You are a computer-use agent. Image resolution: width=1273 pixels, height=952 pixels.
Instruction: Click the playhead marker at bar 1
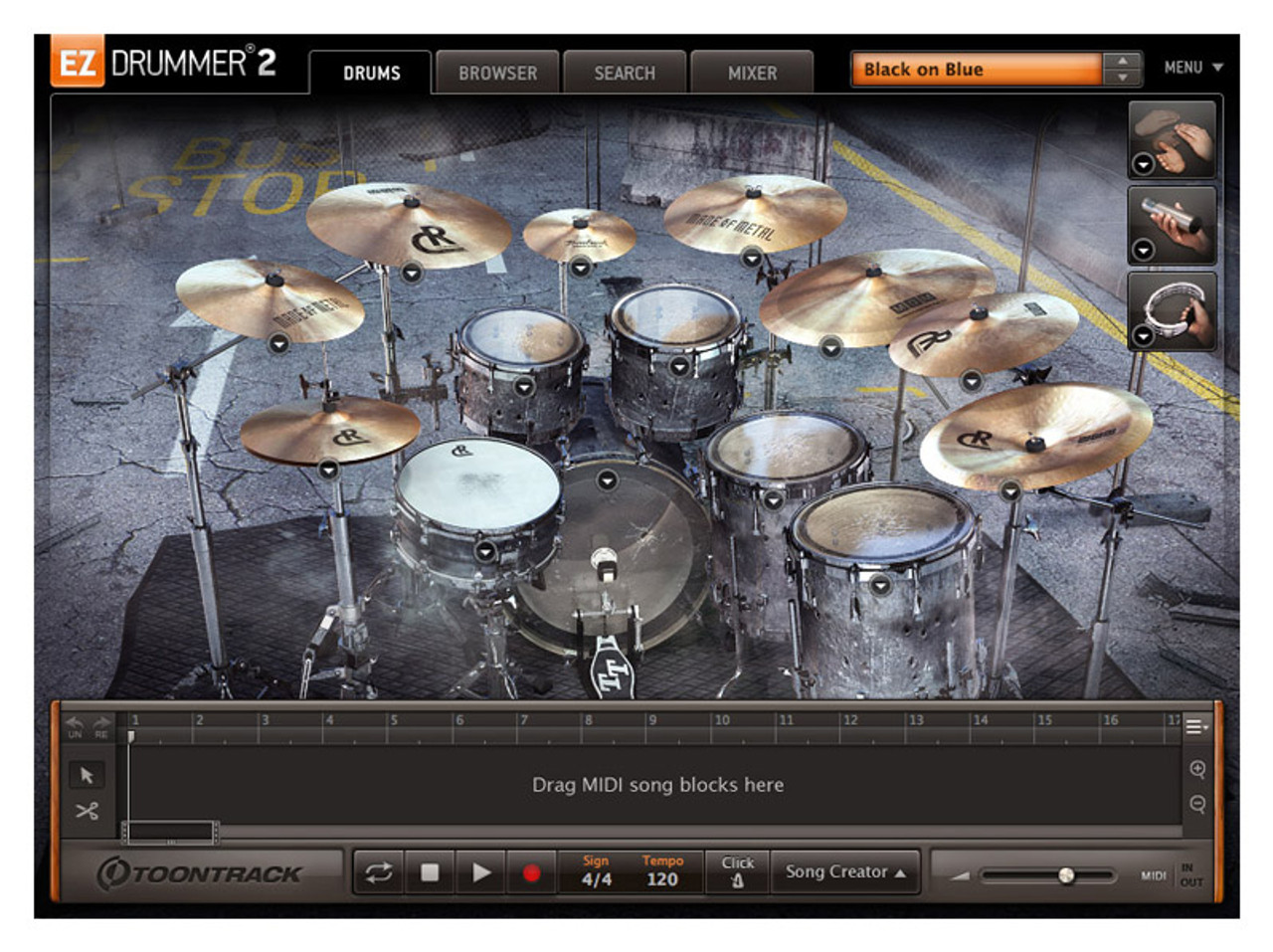point(130,736)
